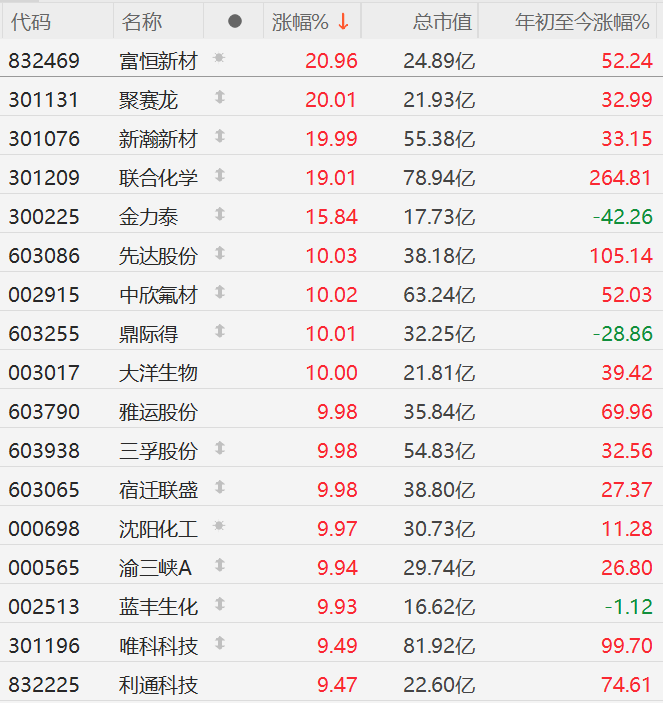Click the arrow icon next to 唯科科技
Image resolution: width=663 pixels, height=703 pixels.
[x=219, y=644]
